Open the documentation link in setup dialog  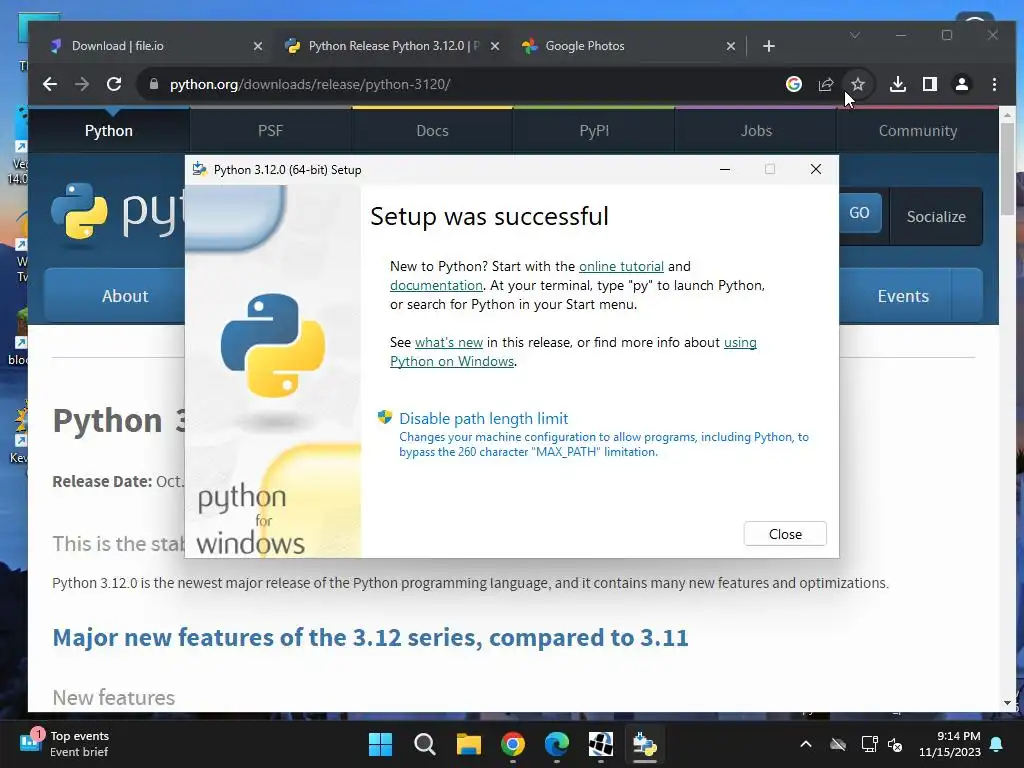(x=436, y=285)
